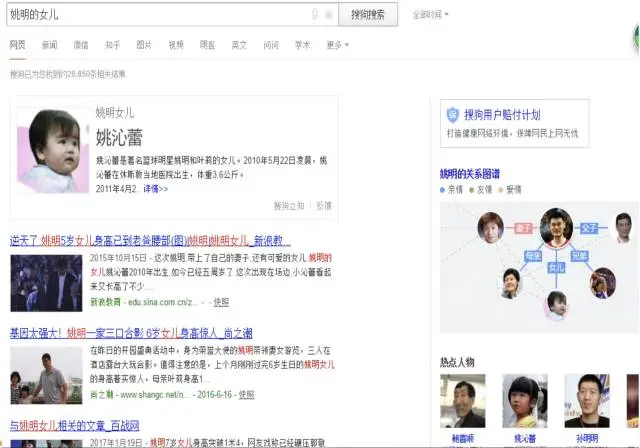Image resolution: width=640 pixels, height=448 pixels.
Task: Click the 搜狗搜索 button
Action: [368, 15]
